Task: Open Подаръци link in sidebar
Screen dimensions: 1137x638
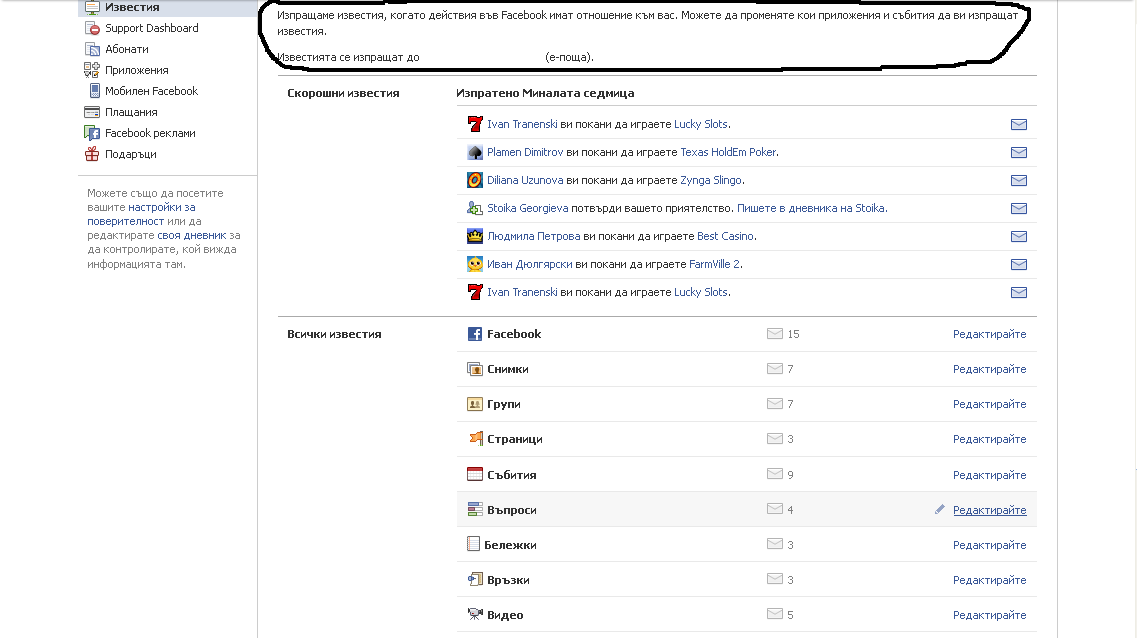Action: pyautogui.click(x=131, y=154)
